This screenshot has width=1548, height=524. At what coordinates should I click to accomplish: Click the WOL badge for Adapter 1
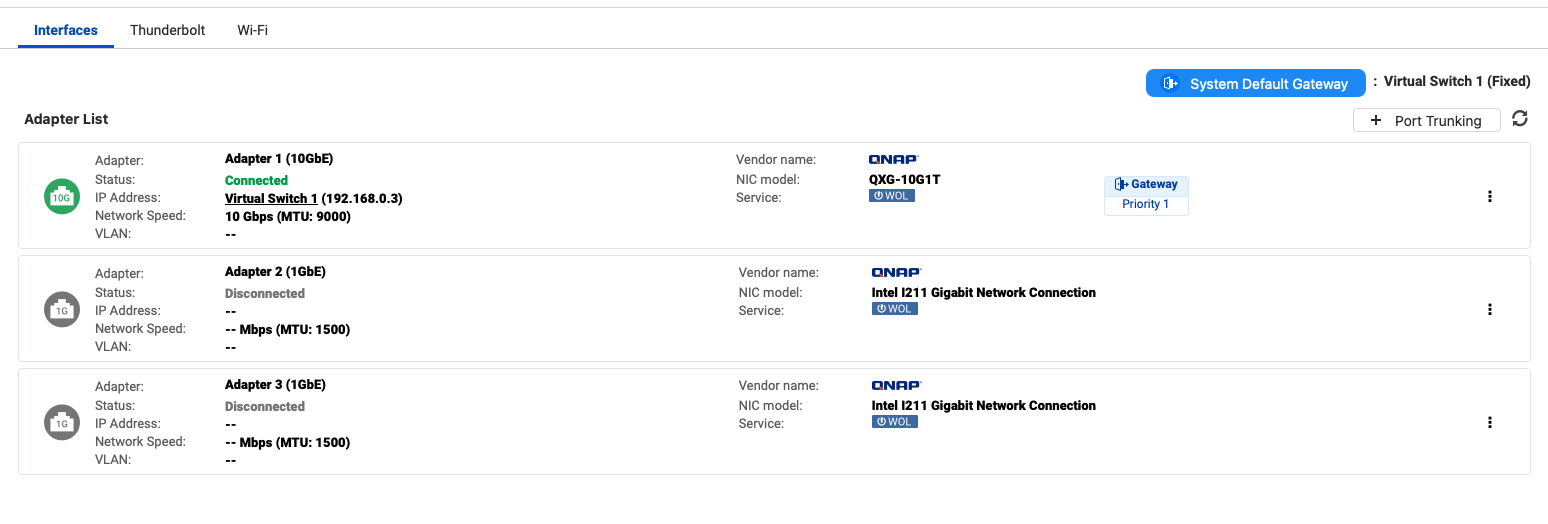click(x=892, y=196)
